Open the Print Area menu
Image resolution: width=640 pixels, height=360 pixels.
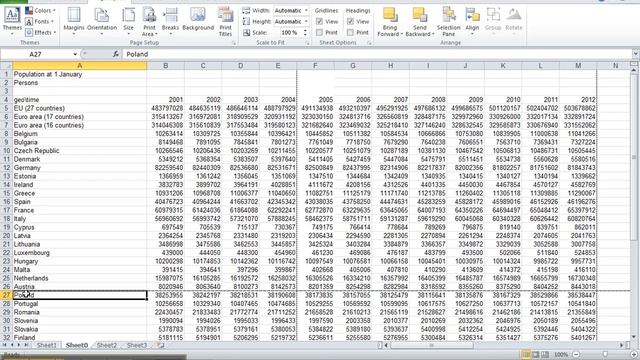149,21
